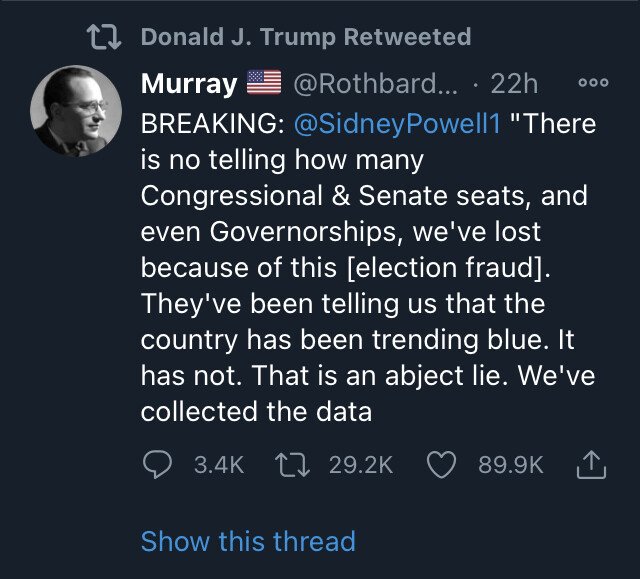Image resolution: width=640 pixels, height=579 pixels.
Task: Show this thread
Action: [x=248, y=541]
